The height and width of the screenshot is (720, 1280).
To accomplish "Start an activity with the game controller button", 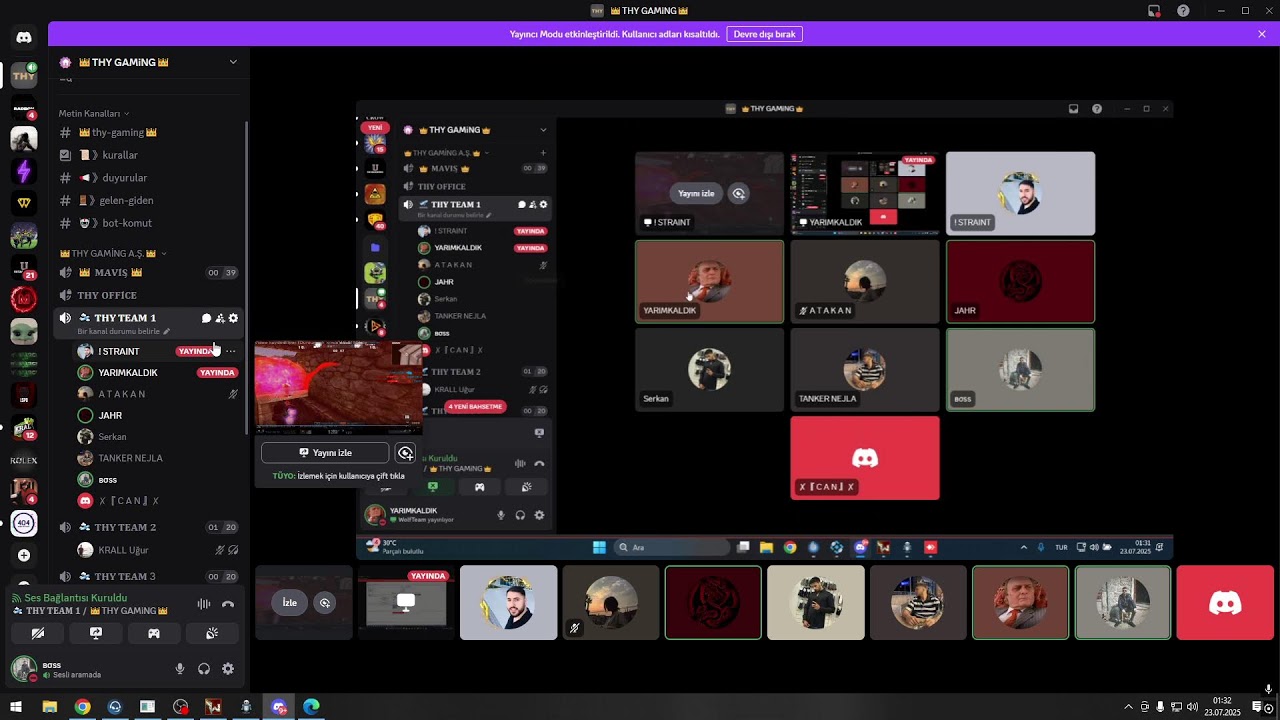I will click(154, 633).
